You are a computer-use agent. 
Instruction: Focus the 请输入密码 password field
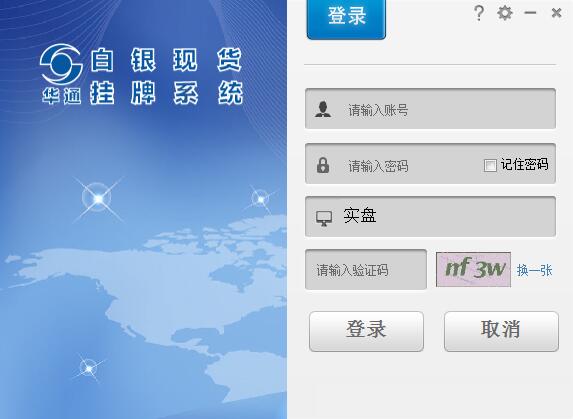point(430,164)
